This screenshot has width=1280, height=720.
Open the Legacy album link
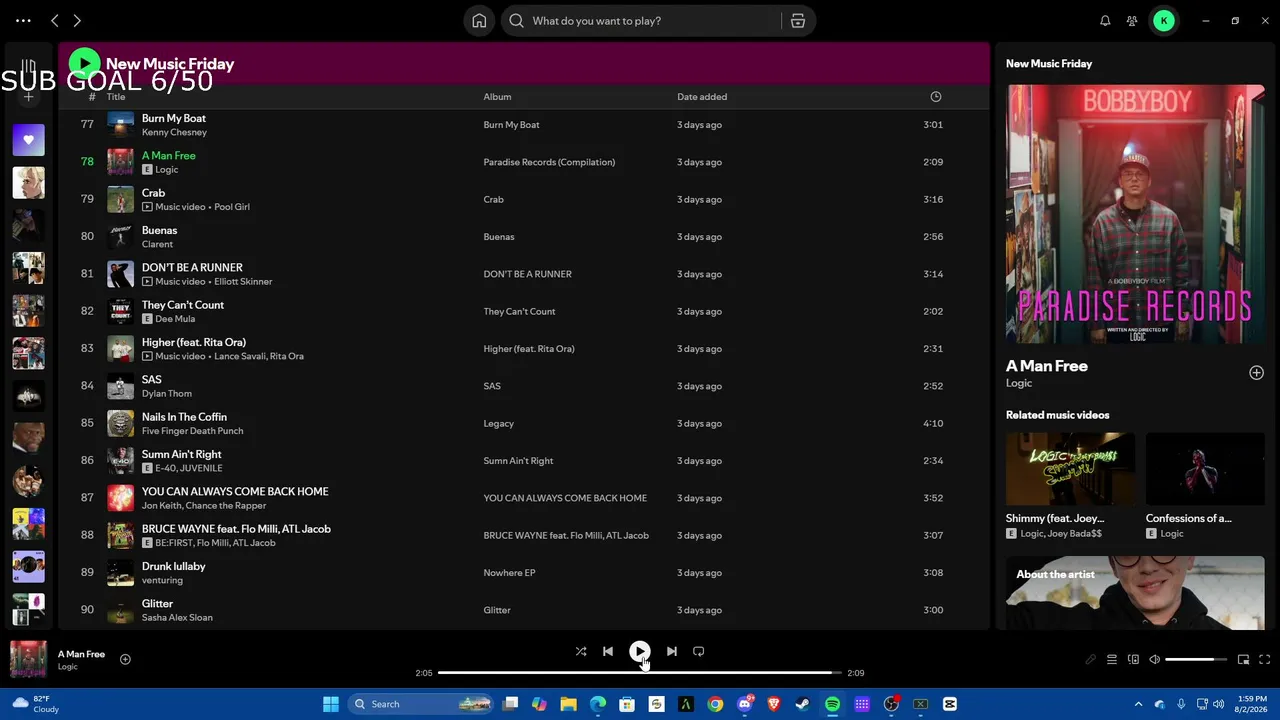[x=498, y=423]
